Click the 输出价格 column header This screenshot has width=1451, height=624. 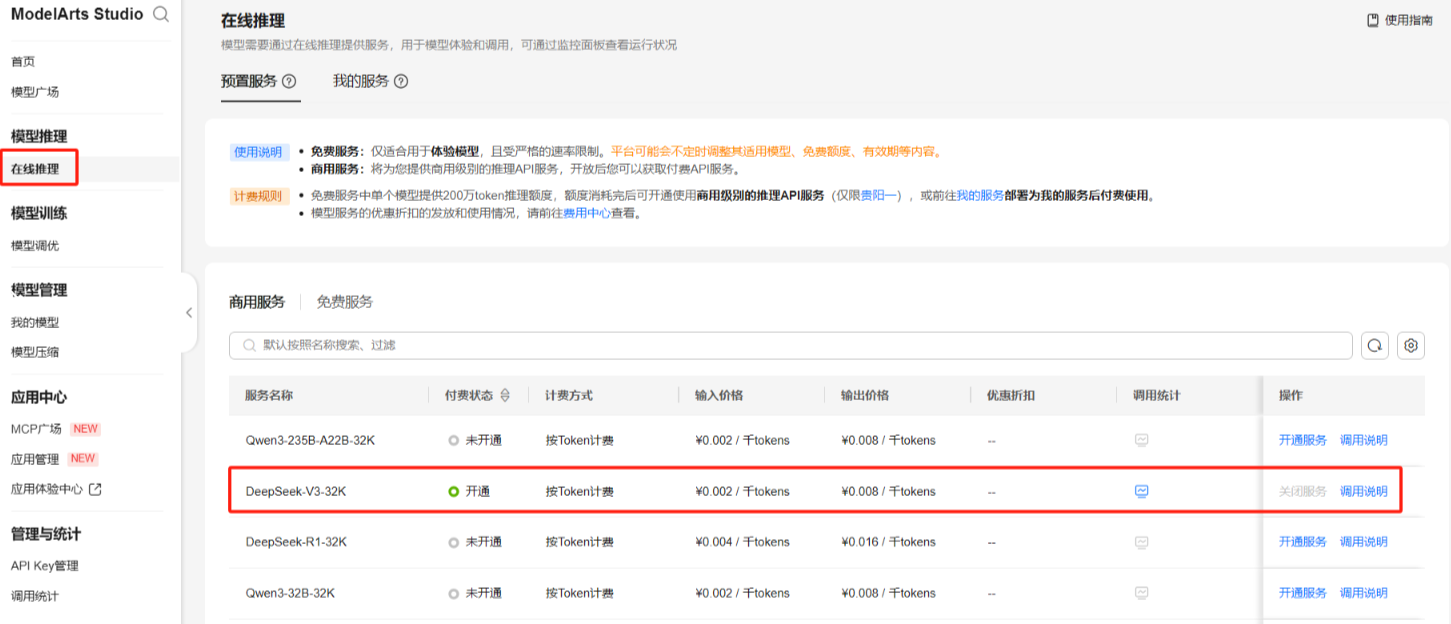pyautogui.click(x=865, y=395)
